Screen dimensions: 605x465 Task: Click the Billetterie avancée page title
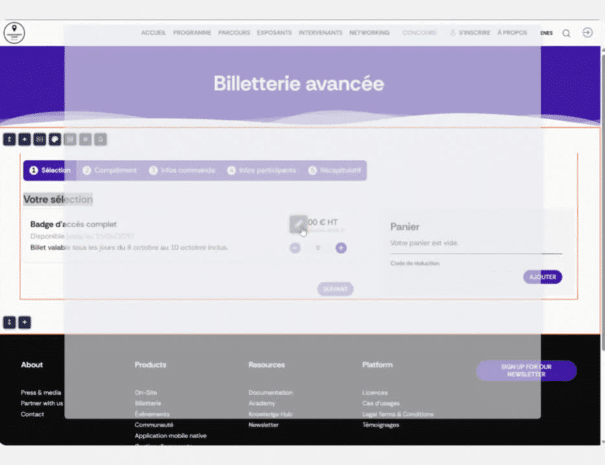point(299,83)
